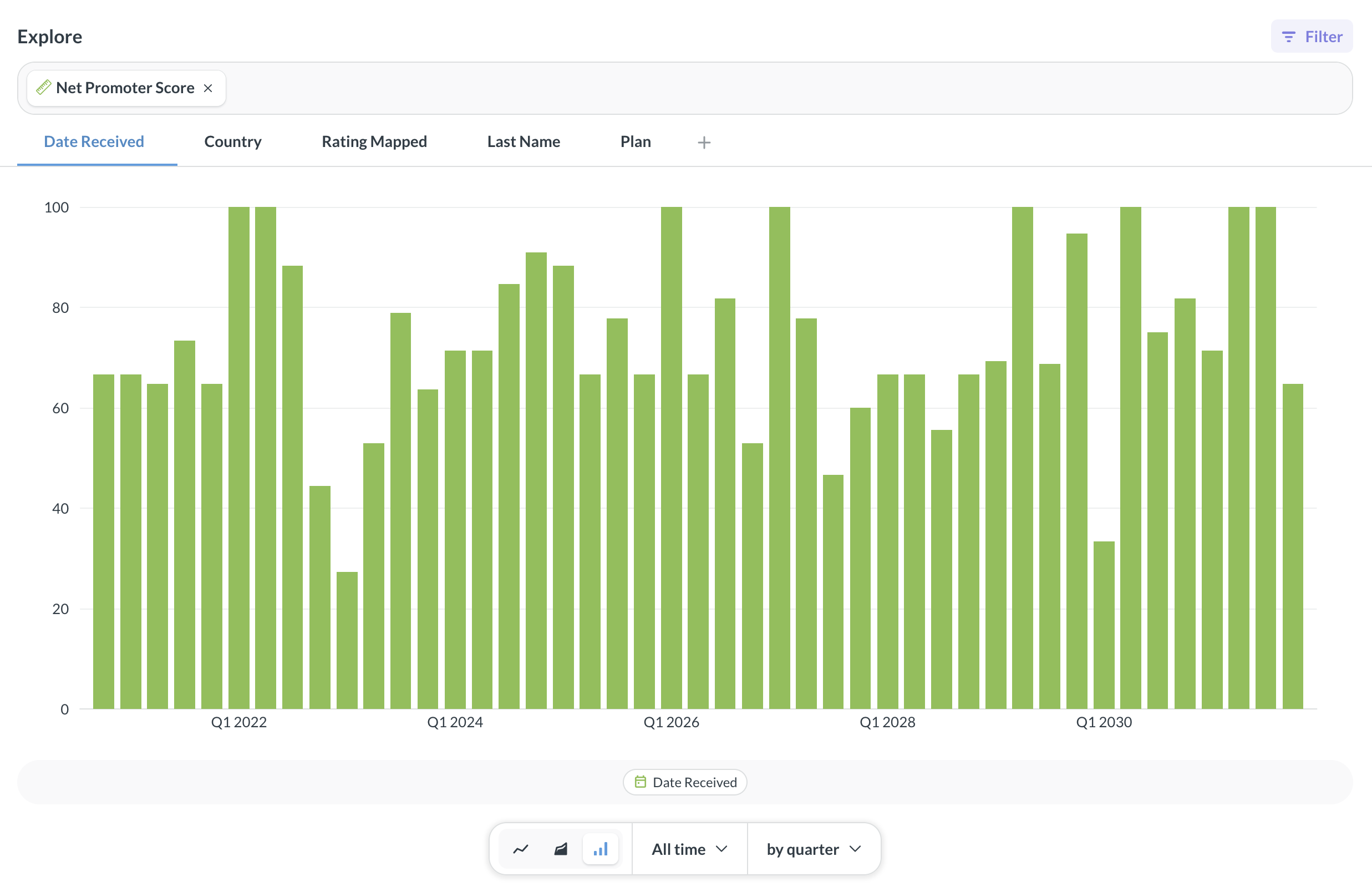Viewport: 1372px width, 892px height.
Task: Open the Country tab
Action: click(x=232, y=142)
